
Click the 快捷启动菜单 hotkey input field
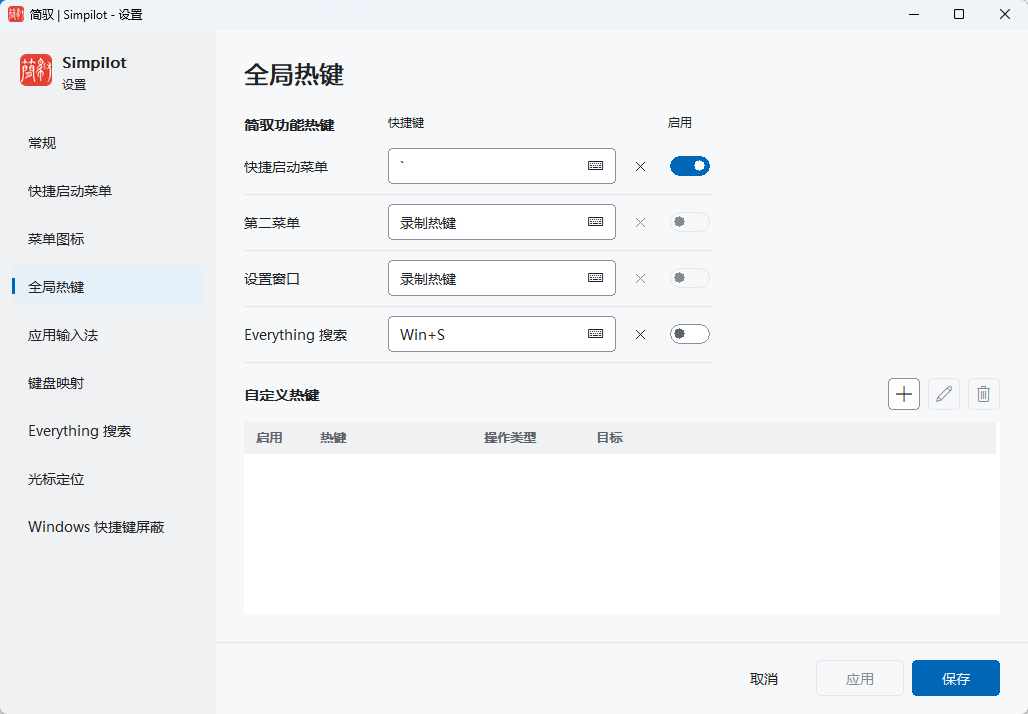[x=502, y=166]
